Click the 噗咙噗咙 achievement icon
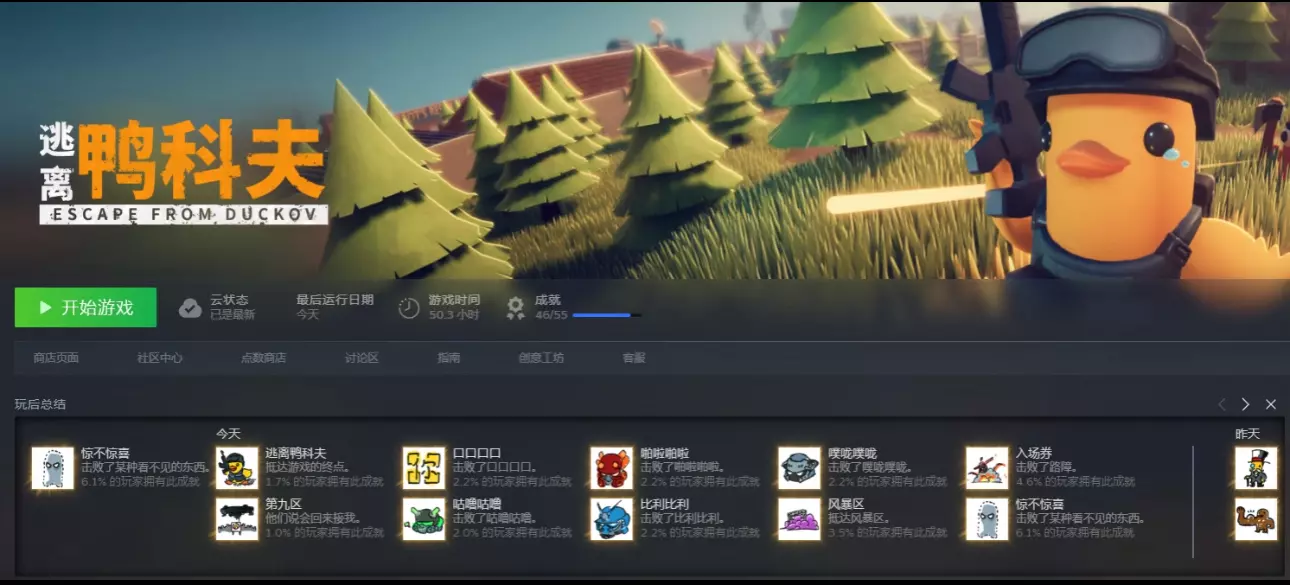1290x585 pixels. [800, 468]
